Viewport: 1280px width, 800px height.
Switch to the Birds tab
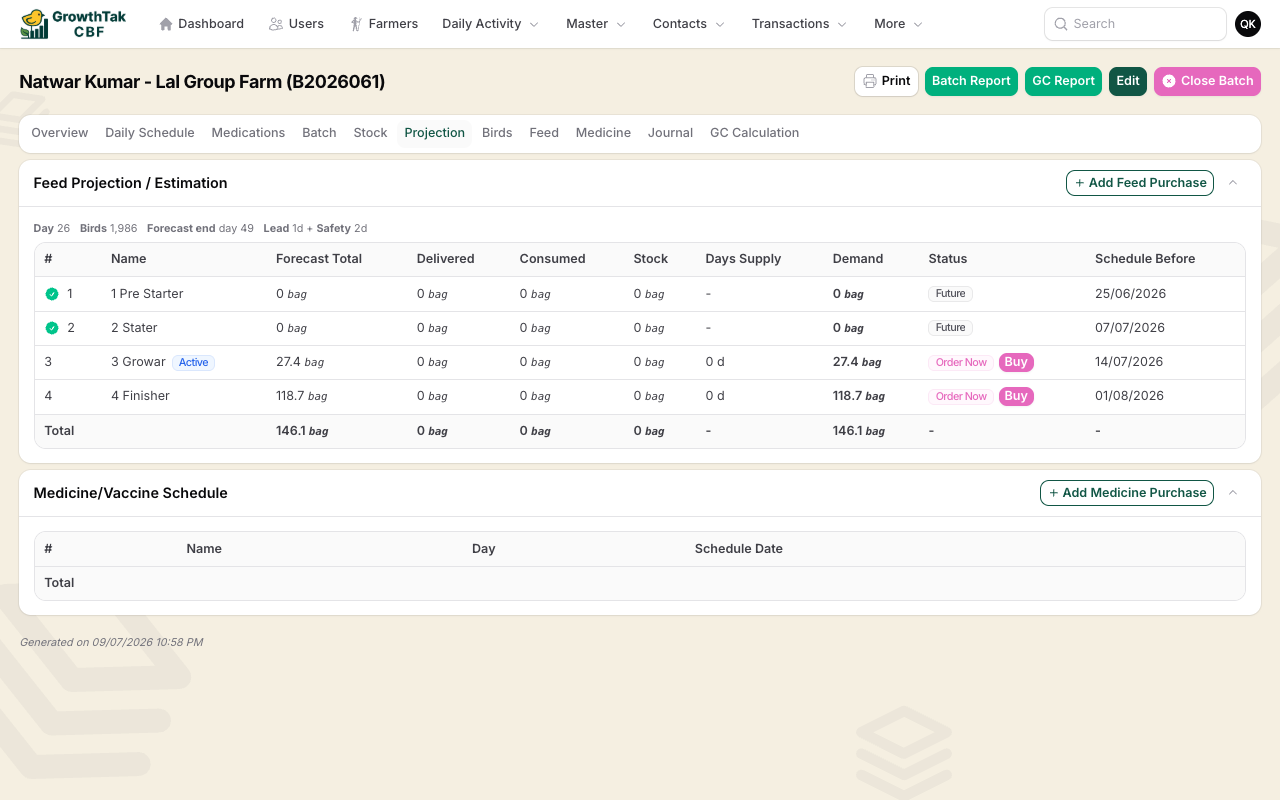coord(497,133)
